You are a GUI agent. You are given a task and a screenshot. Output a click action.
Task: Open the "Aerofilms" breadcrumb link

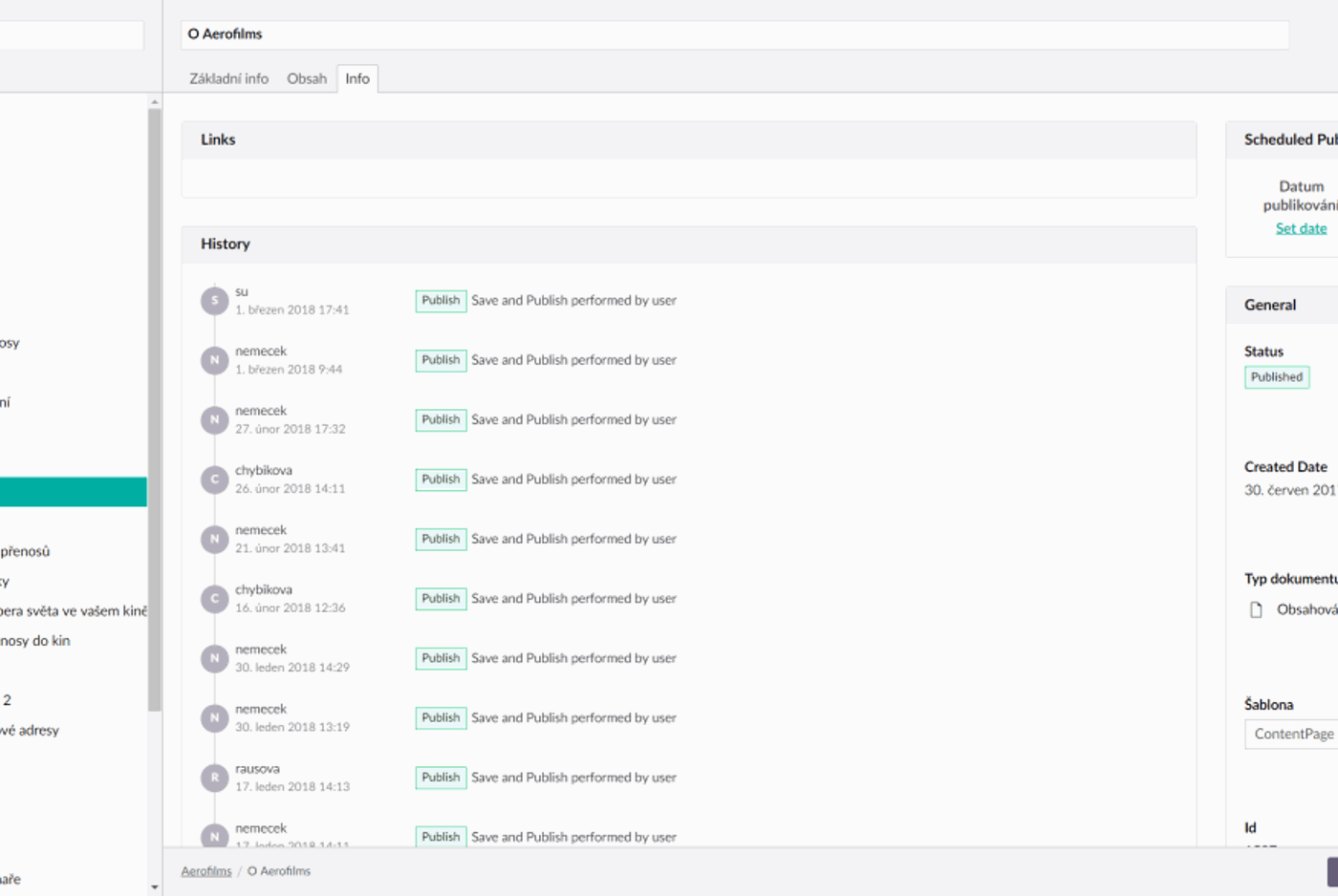[205, 870]
